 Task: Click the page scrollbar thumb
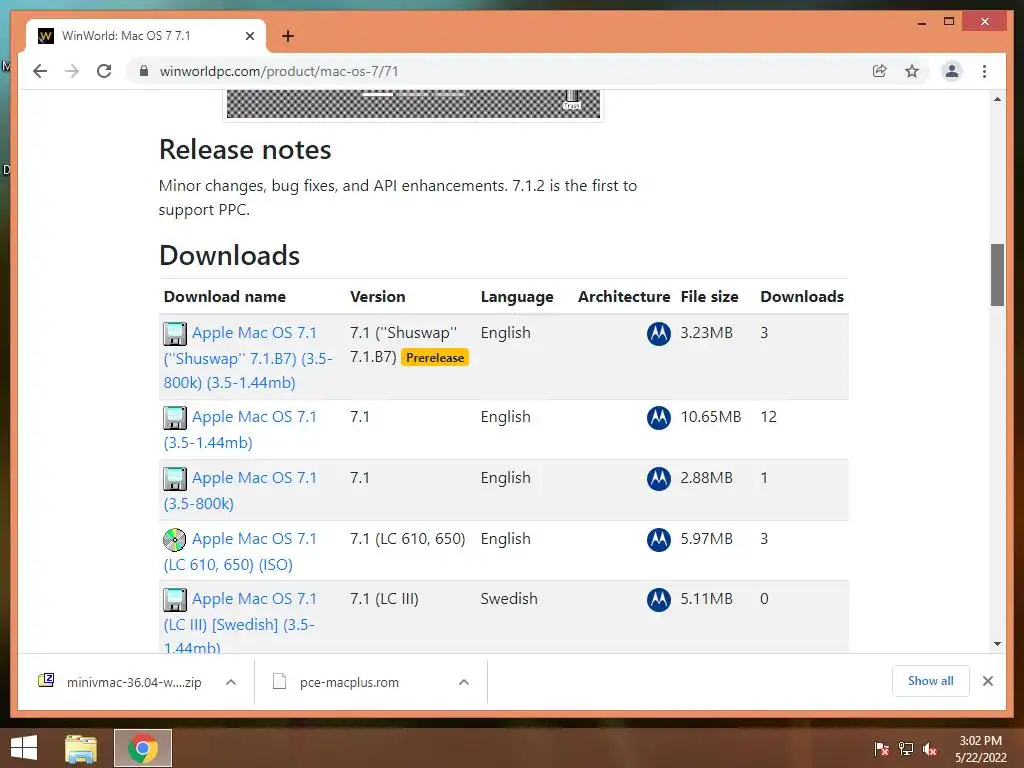997,275
